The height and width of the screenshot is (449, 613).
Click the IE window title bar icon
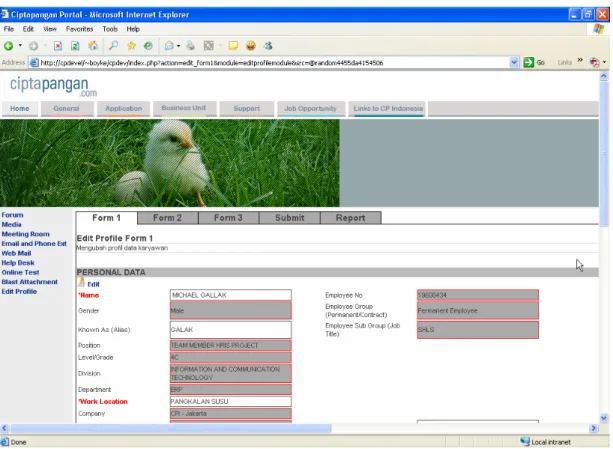click(5, 14)
